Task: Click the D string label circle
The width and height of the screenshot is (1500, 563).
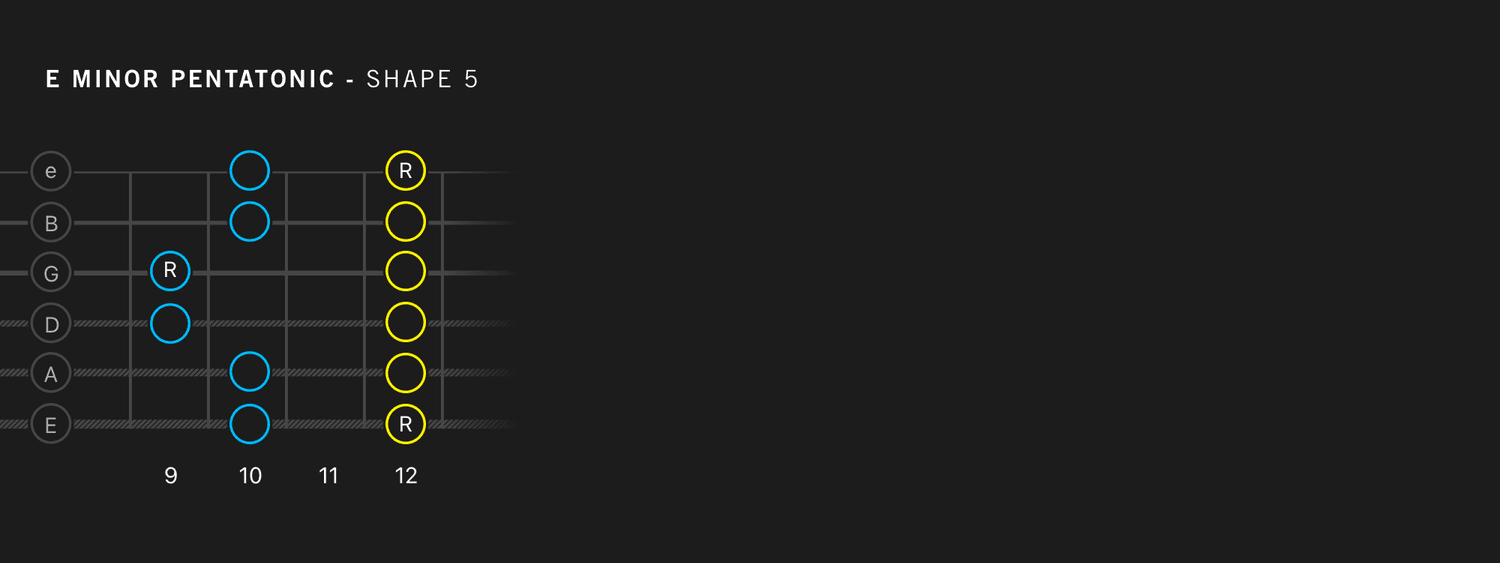Action: 51,323
